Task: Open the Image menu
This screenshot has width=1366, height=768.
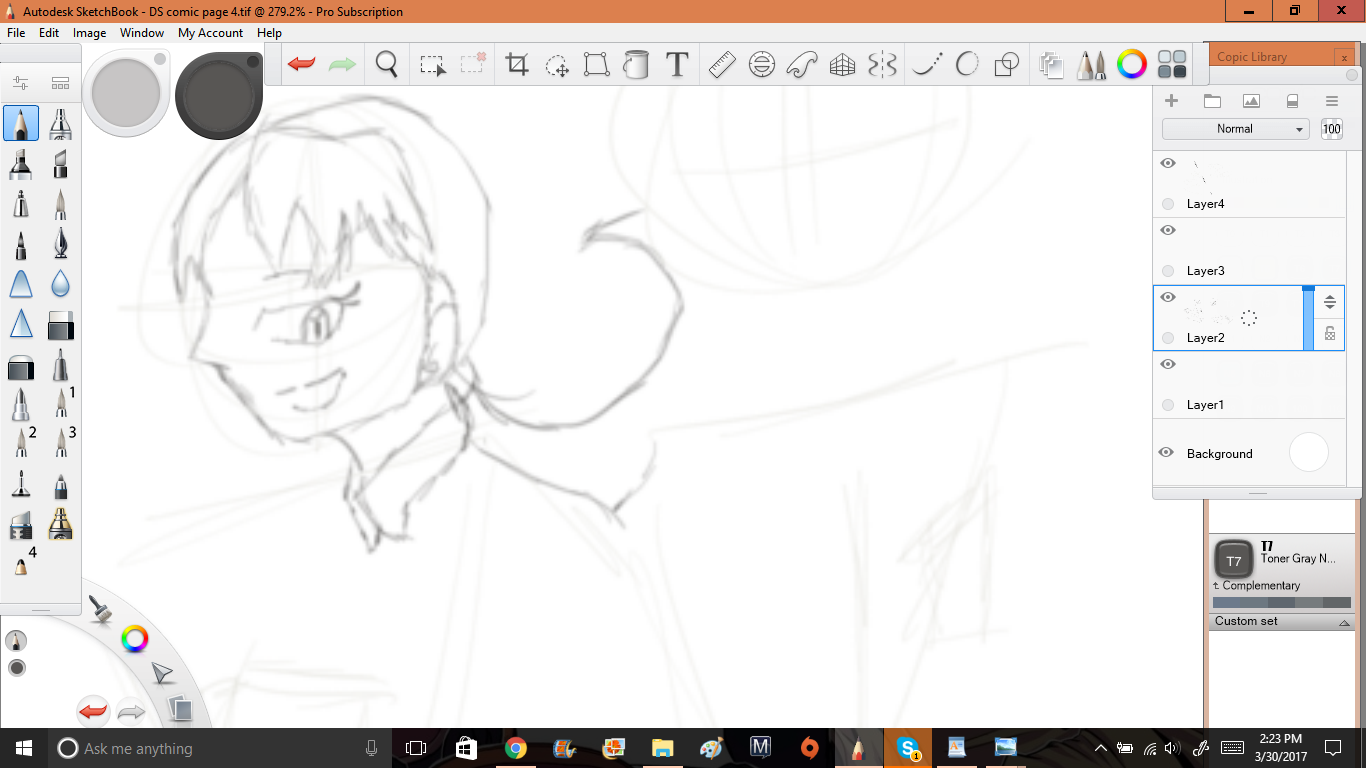Action: (89, 33)
